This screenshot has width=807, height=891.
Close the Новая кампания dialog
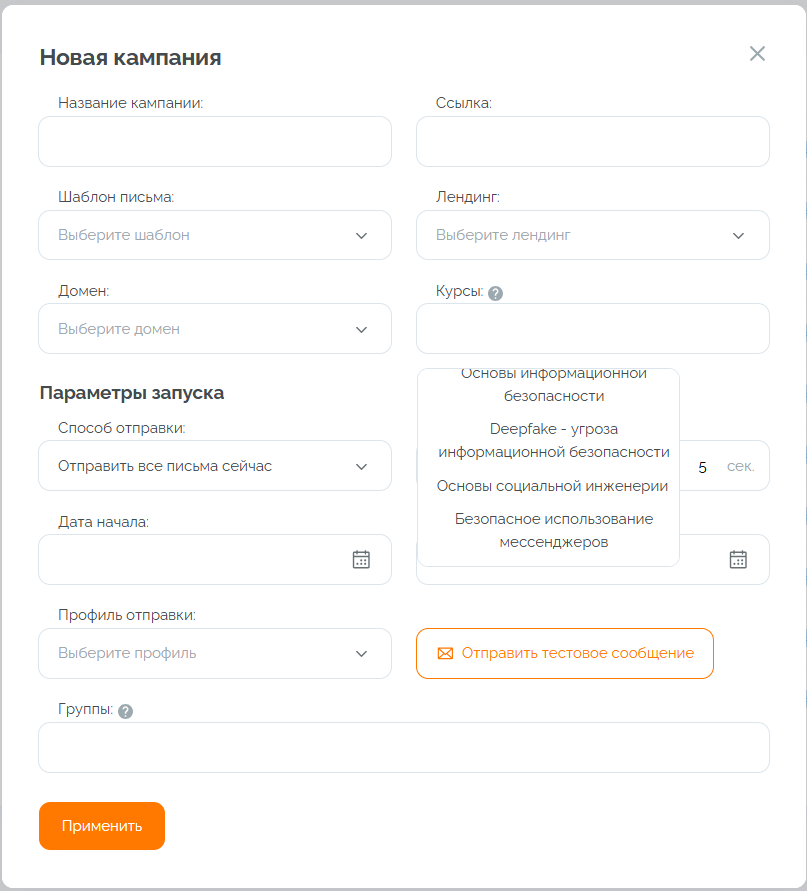[x=757, y=54]
